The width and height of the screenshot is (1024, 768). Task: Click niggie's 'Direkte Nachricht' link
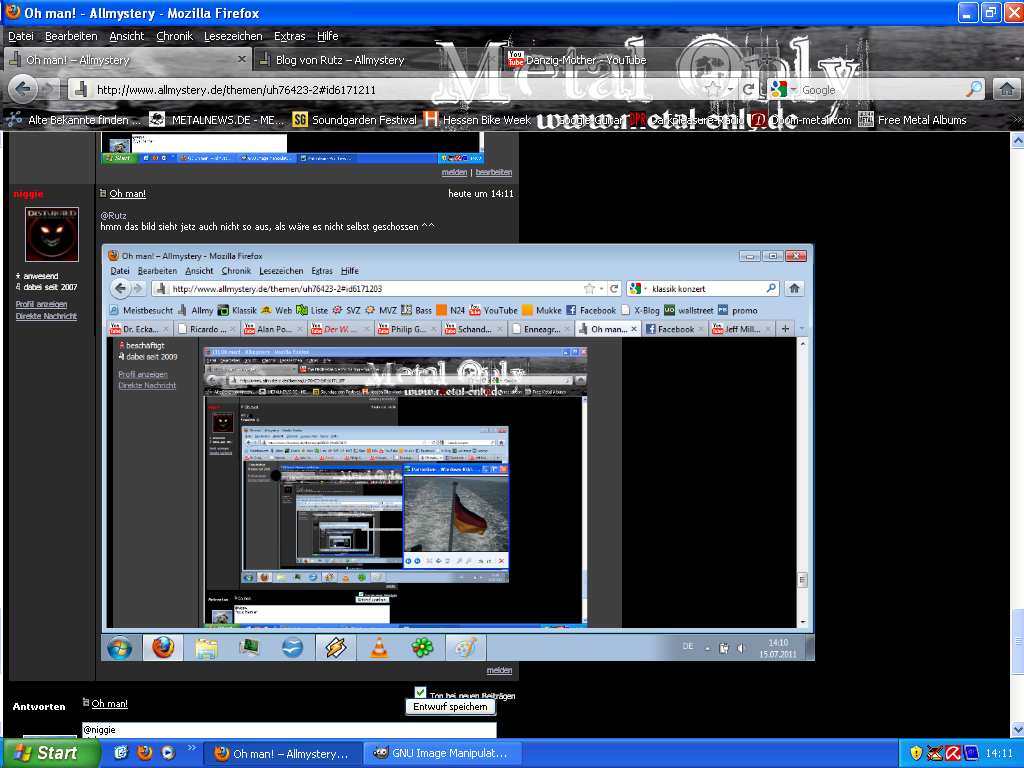coord(46,316)
